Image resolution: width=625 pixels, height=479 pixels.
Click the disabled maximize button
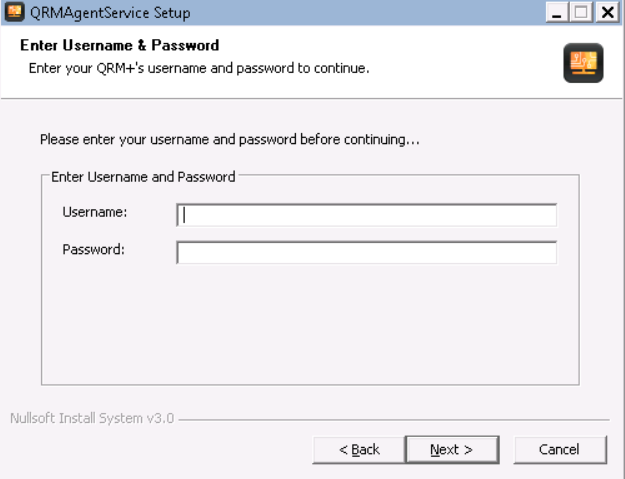pyautogui.click(x=581, y=13)
